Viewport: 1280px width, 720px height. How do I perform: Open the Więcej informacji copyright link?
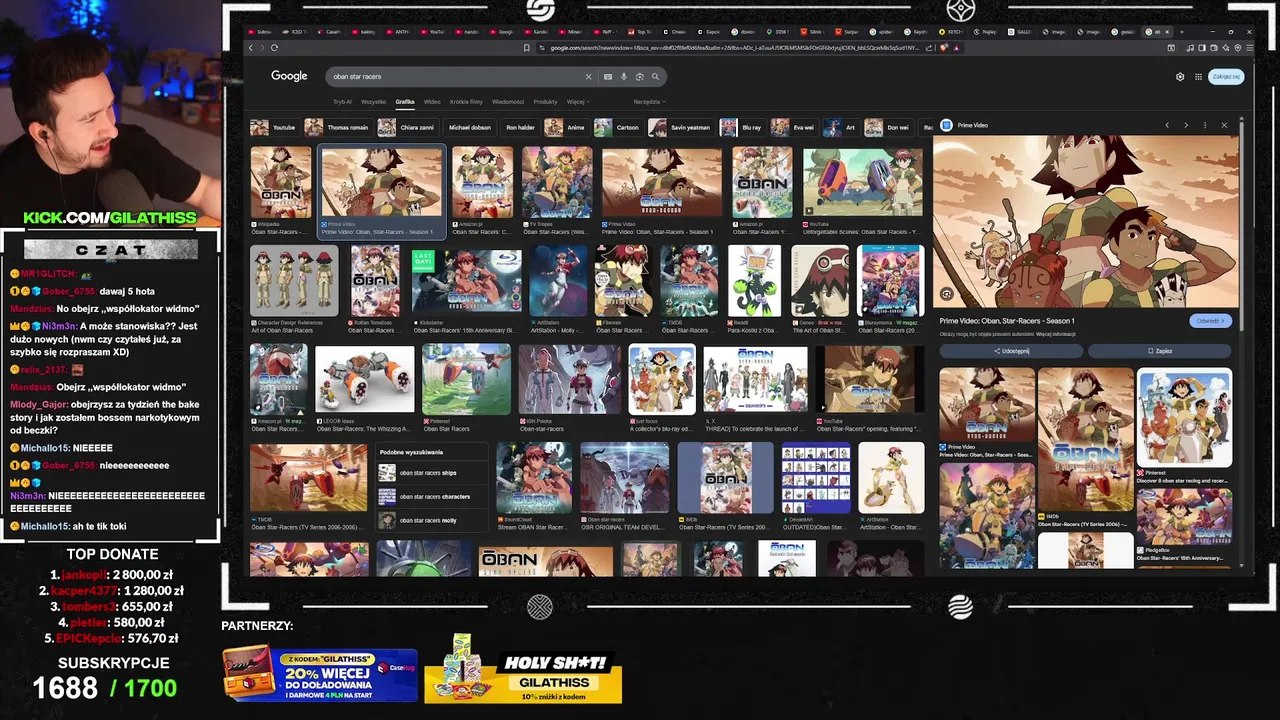click(x=1055, y=333)
